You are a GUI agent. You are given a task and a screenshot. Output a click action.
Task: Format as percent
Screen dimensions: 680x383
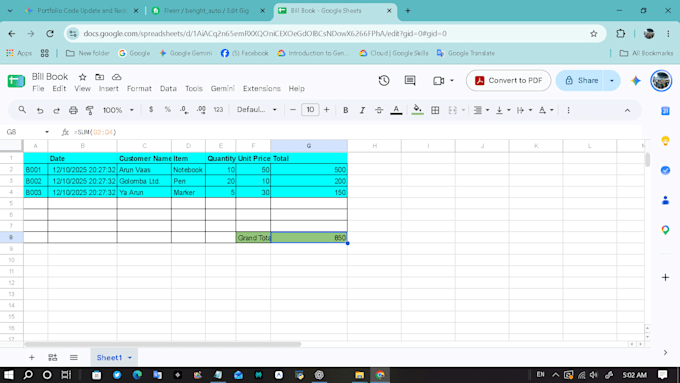click(167, 110)
